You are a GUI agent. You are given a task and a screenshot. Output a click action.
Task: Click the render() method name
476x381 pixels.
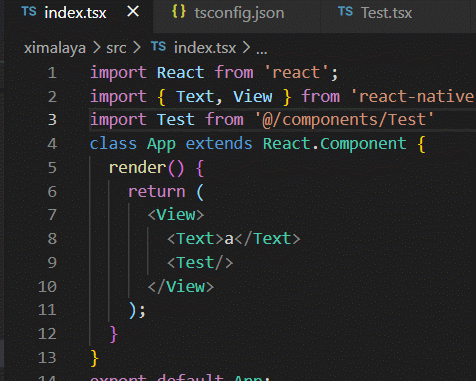137,168
